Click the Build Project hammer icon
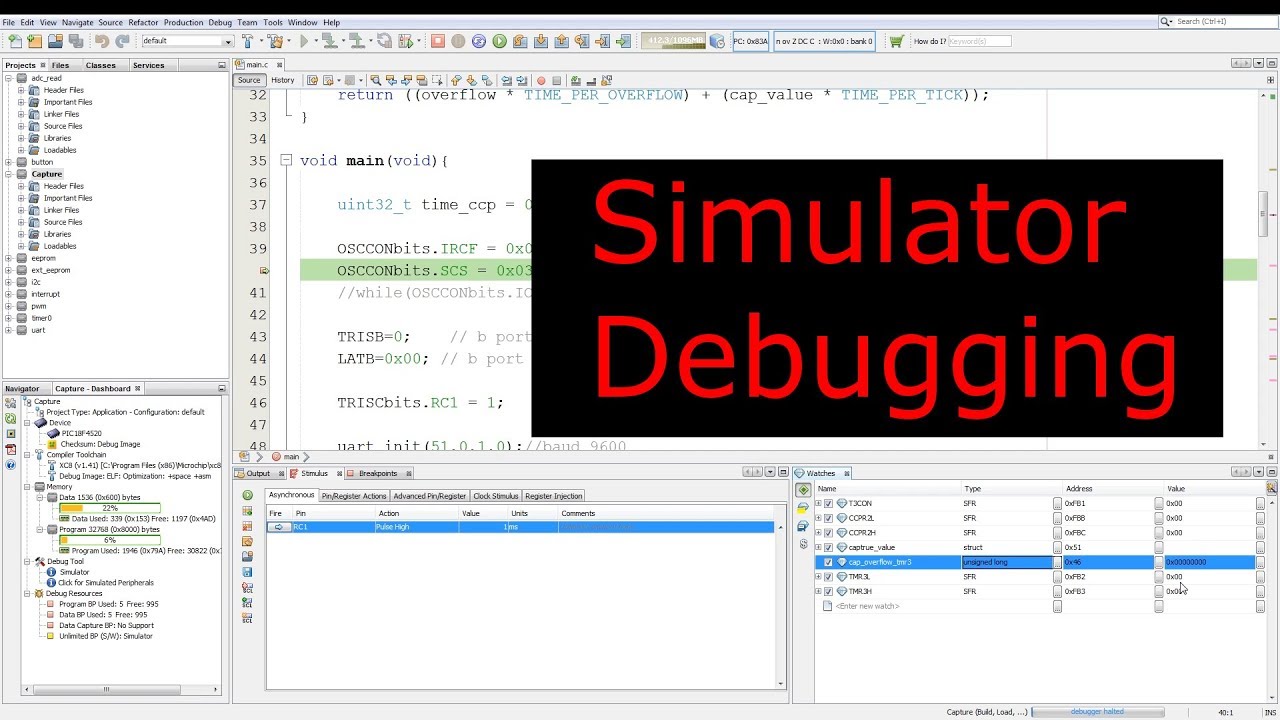The image size is (1280, 720). 247,41
